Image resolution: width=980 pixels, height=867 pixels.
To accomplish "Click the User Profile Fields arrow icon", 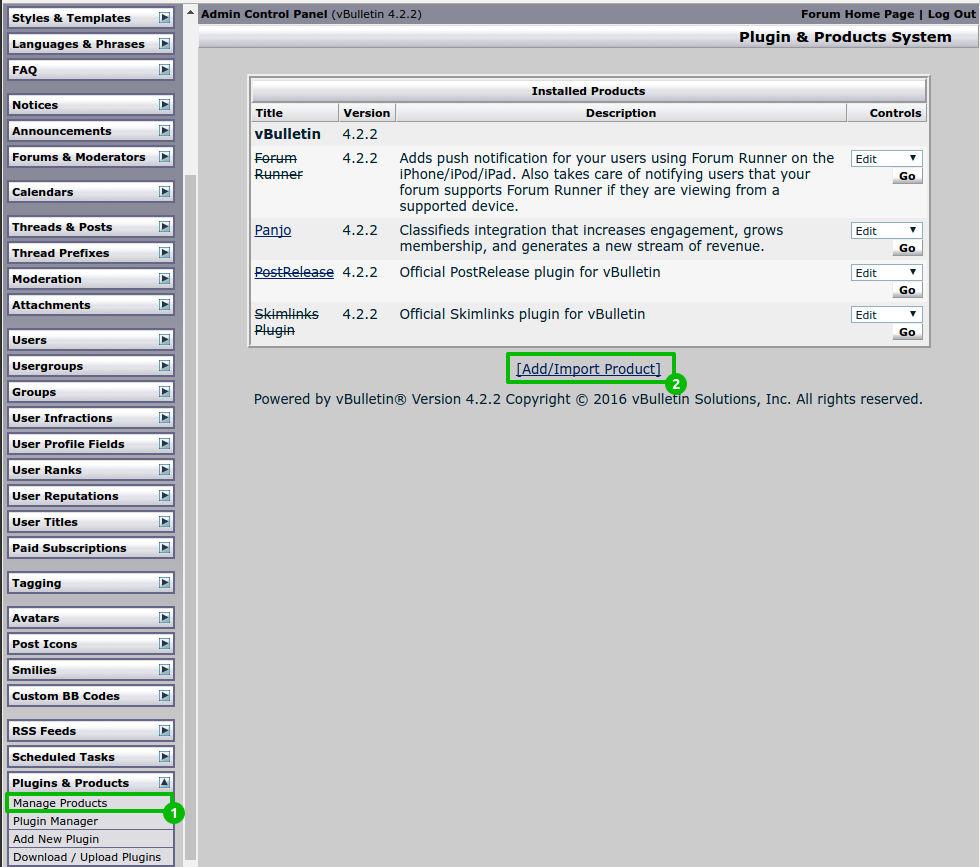I will click(x=164, y=443).
